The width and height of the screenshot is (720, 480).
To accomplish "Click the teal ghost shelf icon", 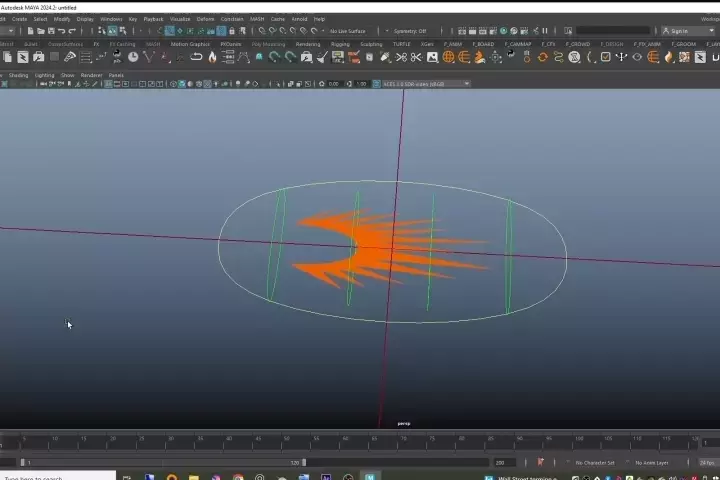I will (x=259, y=57).
